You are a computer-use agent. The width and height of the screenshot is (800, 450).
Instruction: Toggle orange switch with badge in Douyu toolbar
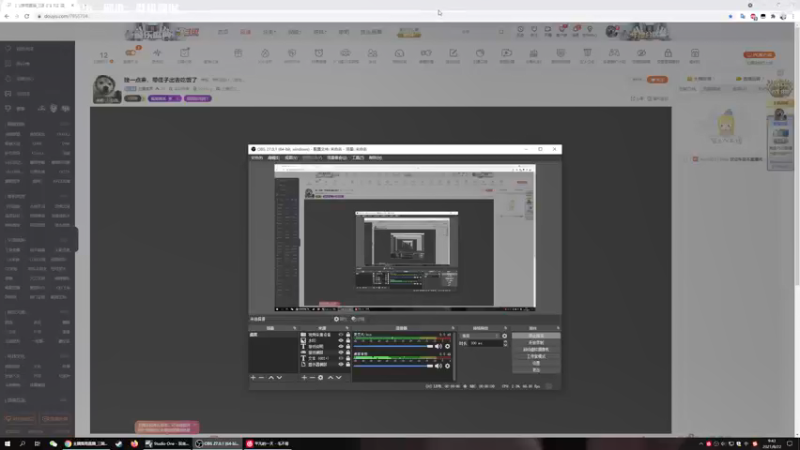[131, 53]
